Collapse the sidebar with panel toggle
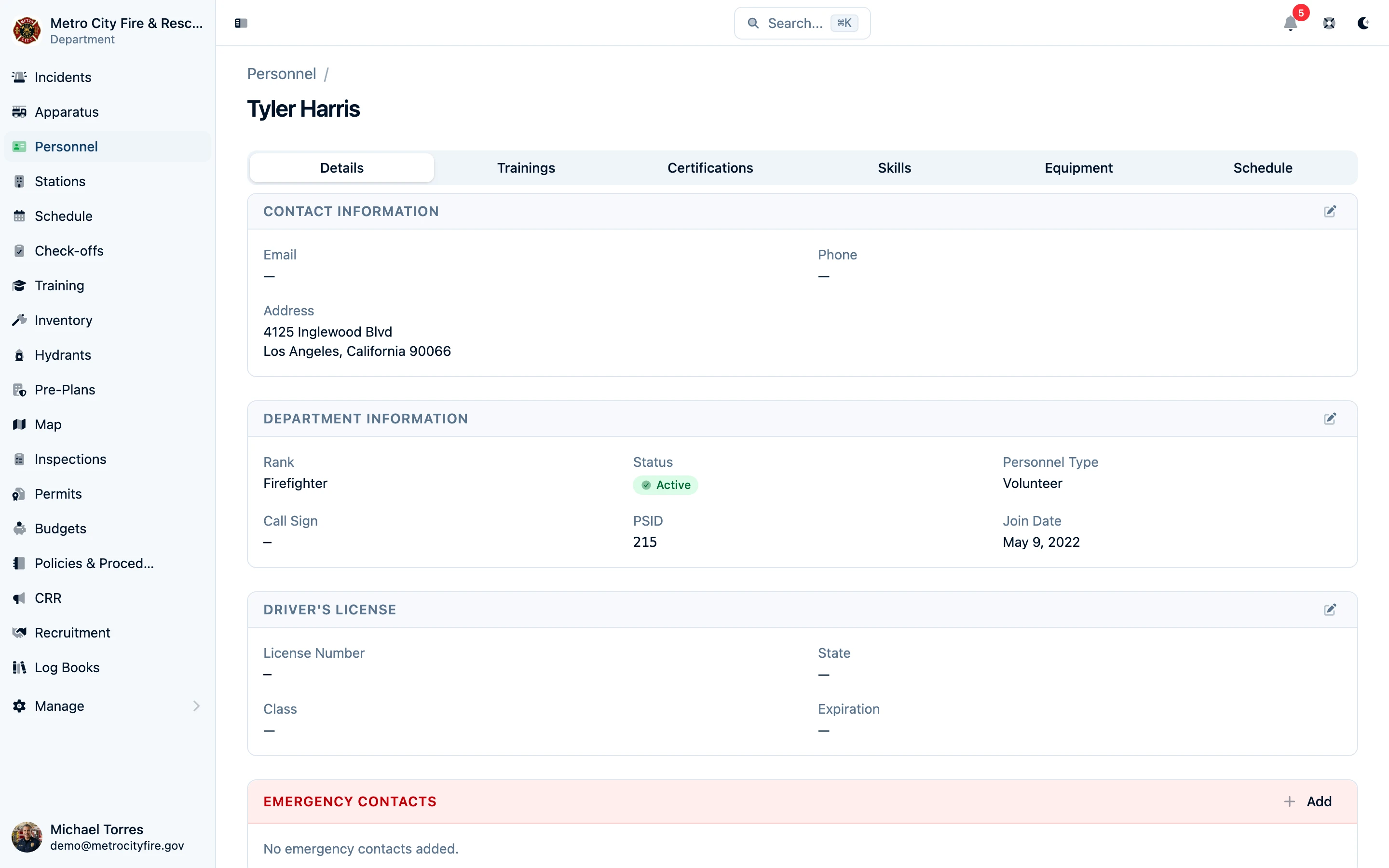This screenshot has height=868, width=1389. [241, 23]
